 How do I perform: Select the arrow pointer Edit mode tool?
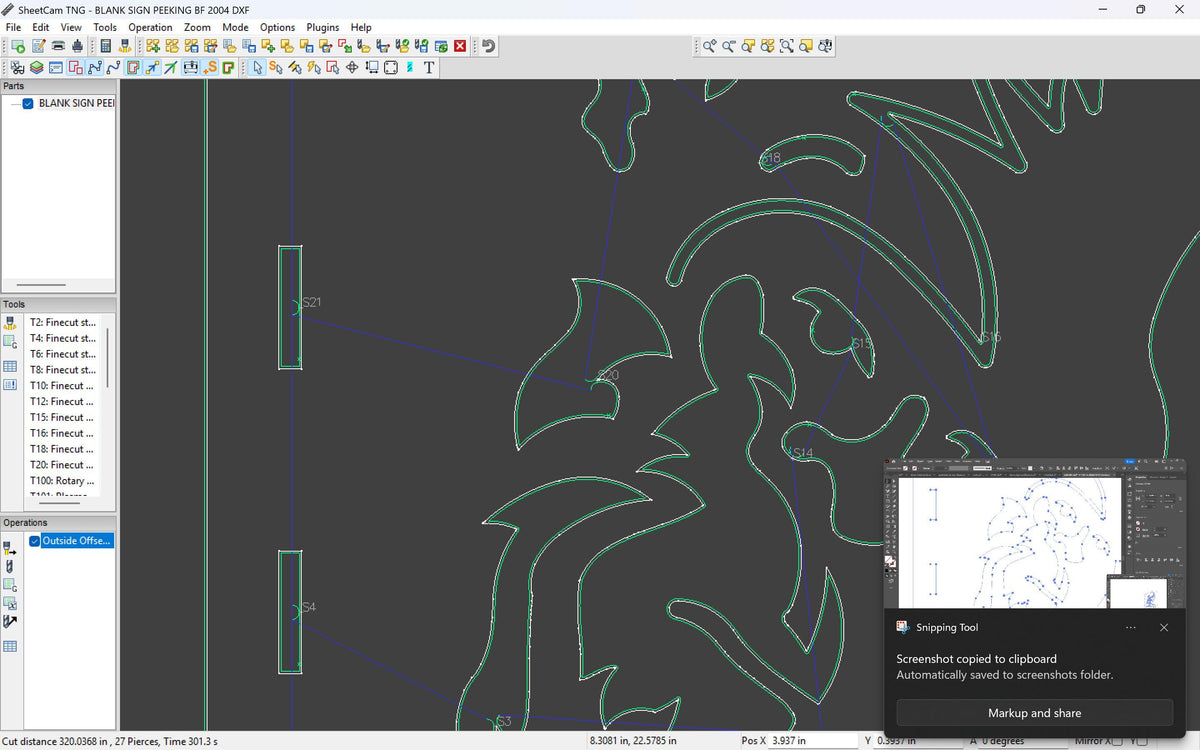[257, 68]
